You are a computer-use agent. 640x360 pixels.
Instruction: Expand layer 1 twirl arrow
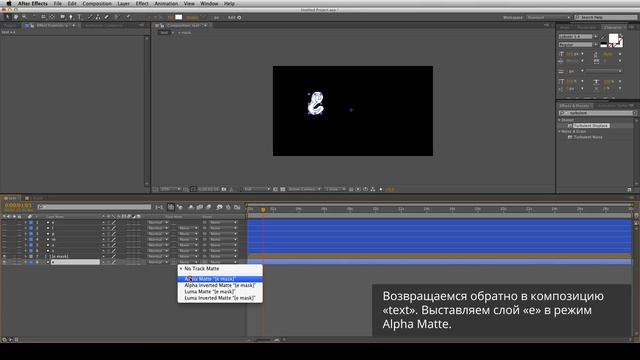(26, 222)
